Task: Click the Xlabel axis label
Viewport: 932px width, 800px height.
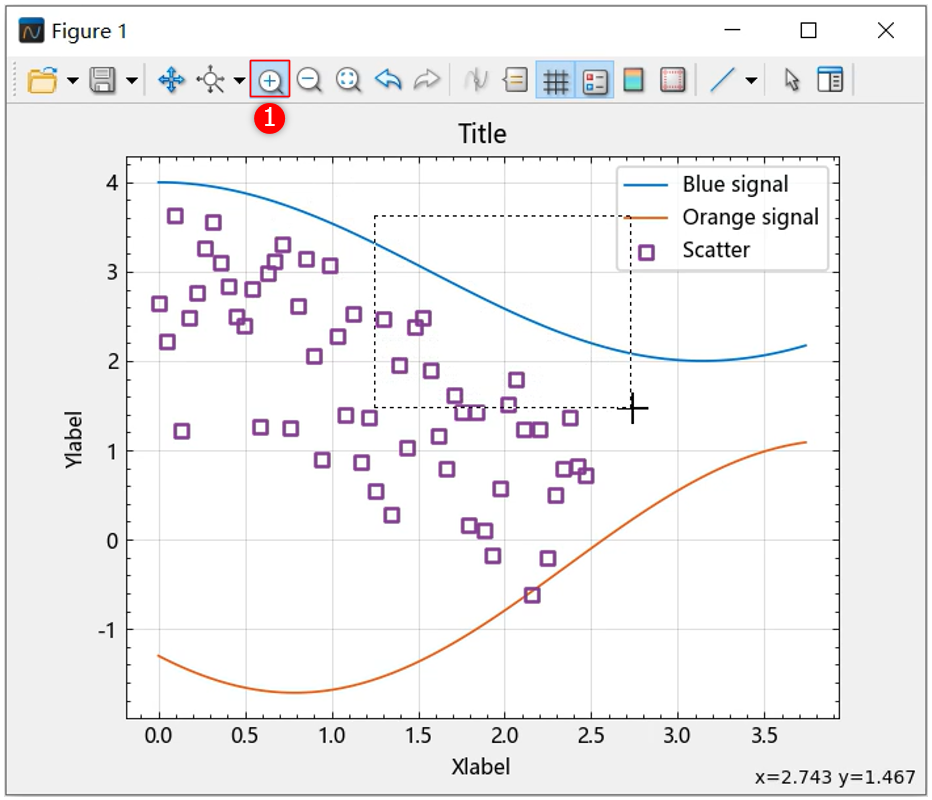Action: [x=481, y=767]
